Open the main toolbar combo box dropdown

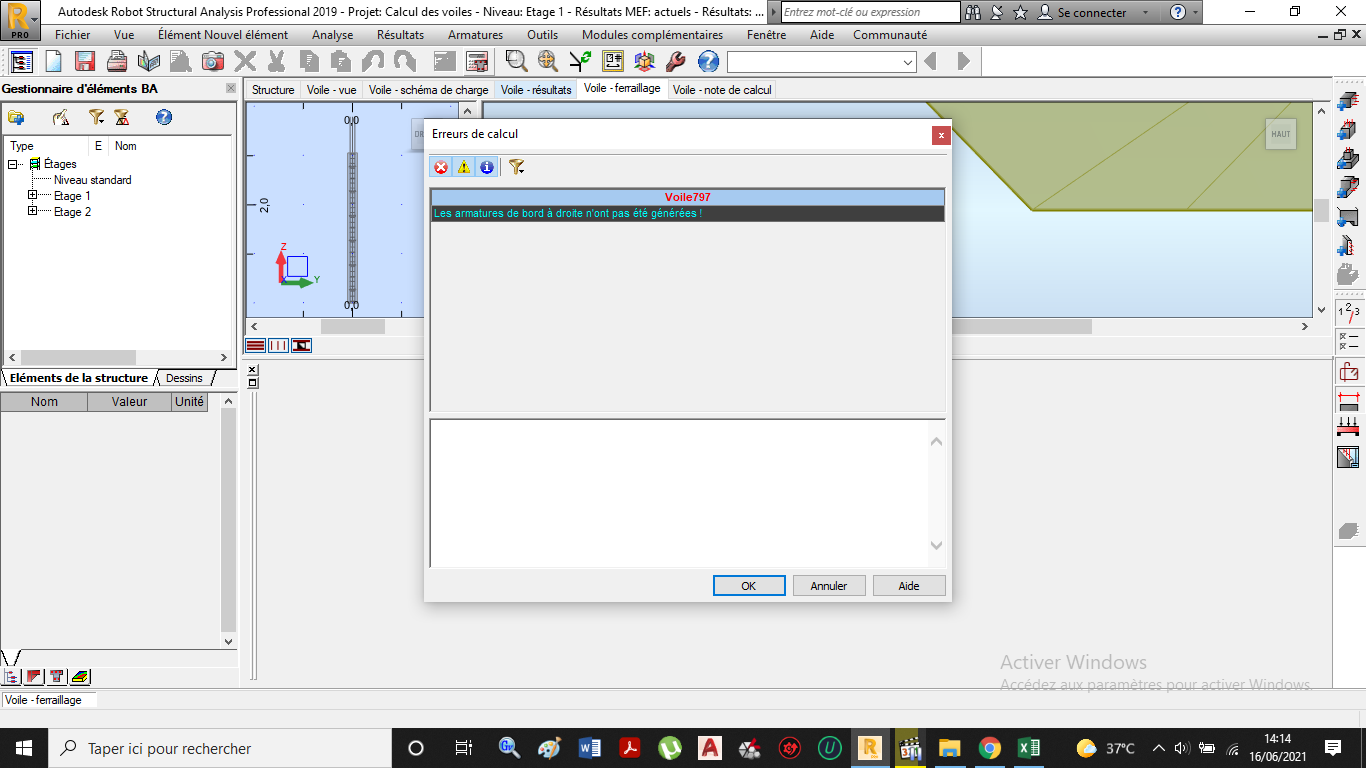tap(908, 62)
